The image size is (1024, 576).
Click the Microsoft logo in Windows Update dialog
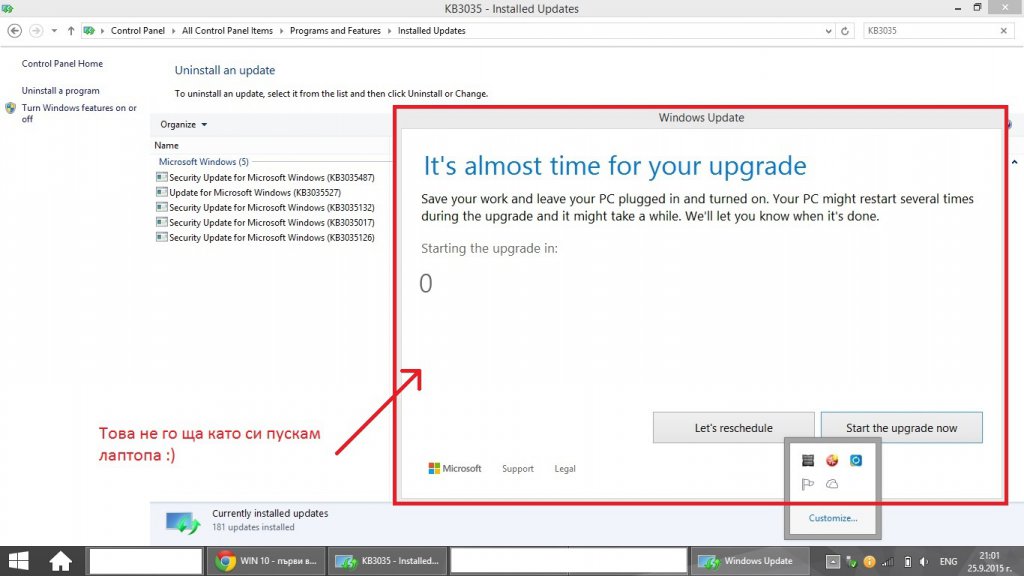point(455,468)
